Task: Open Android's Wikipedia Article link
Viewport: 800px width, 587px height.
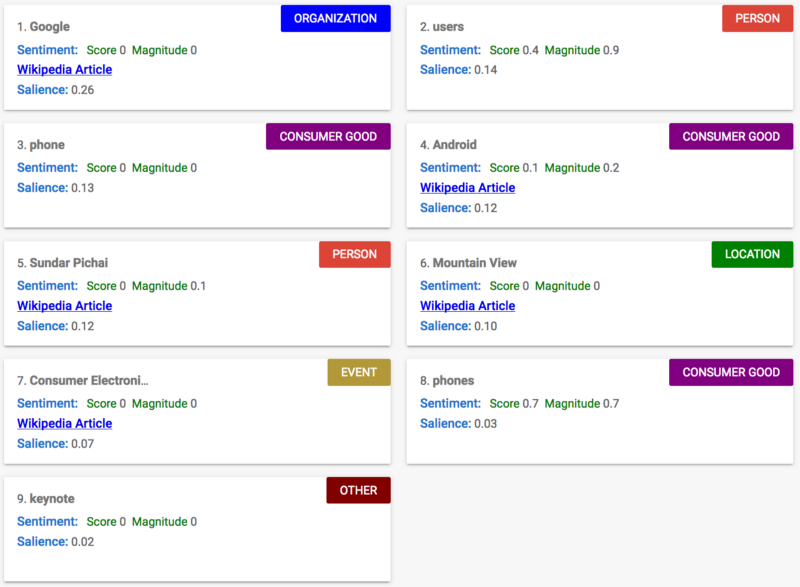Action: click(x=467, y=188)
